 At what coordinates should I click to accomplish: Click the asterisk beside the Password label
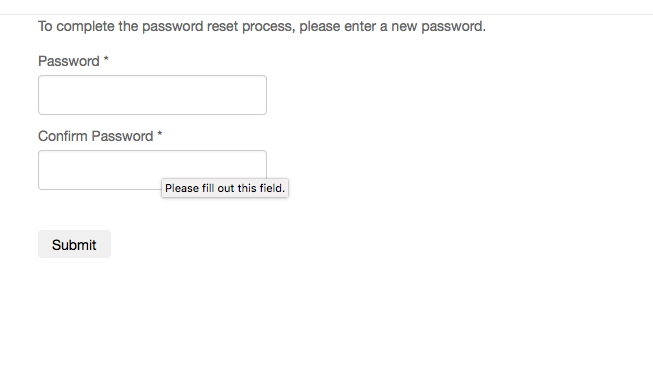click(106, 59)
